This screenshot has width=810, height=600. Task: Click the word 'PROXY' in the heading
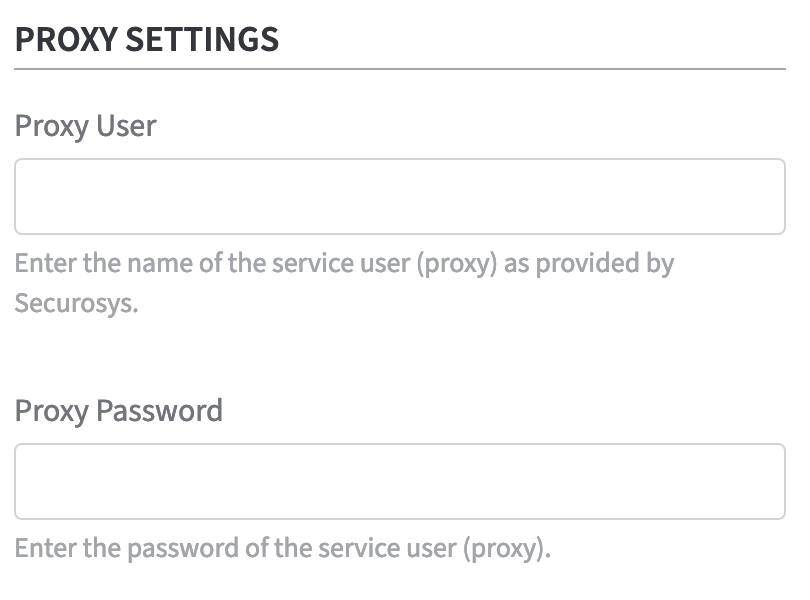point(65,40)
